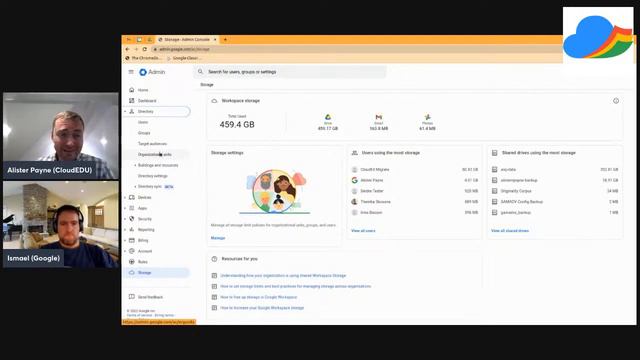Click Alister Payne's video thumbnail

[x=61, y=136]
